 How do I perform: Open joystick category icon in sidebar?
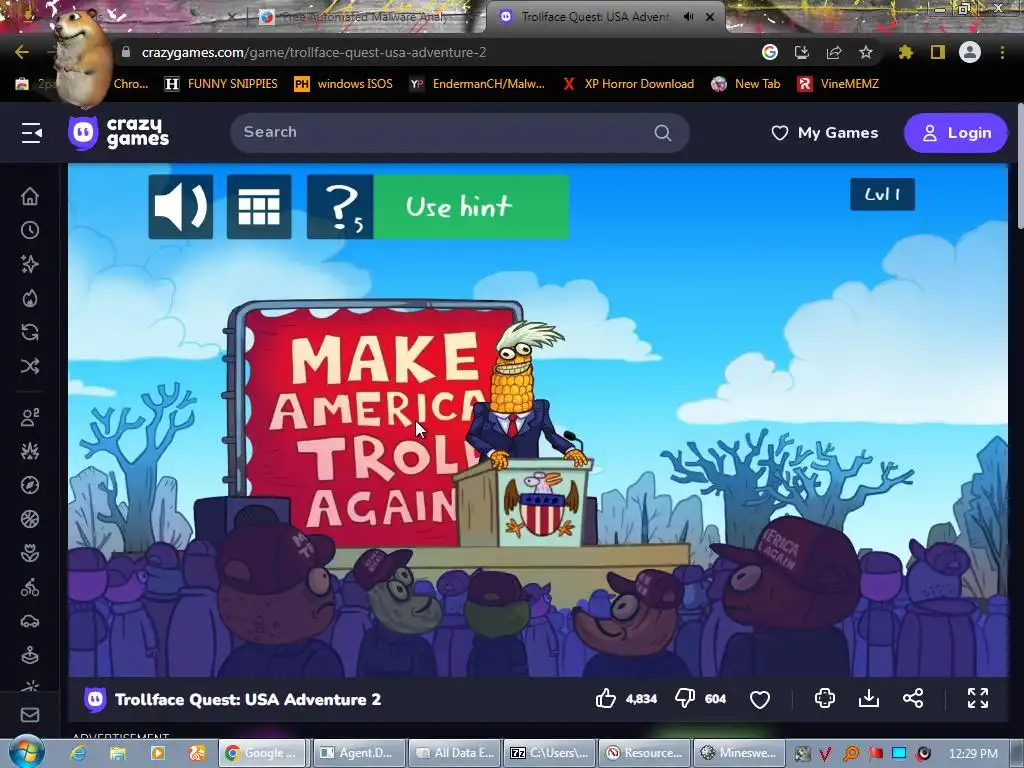click(30, 655)
